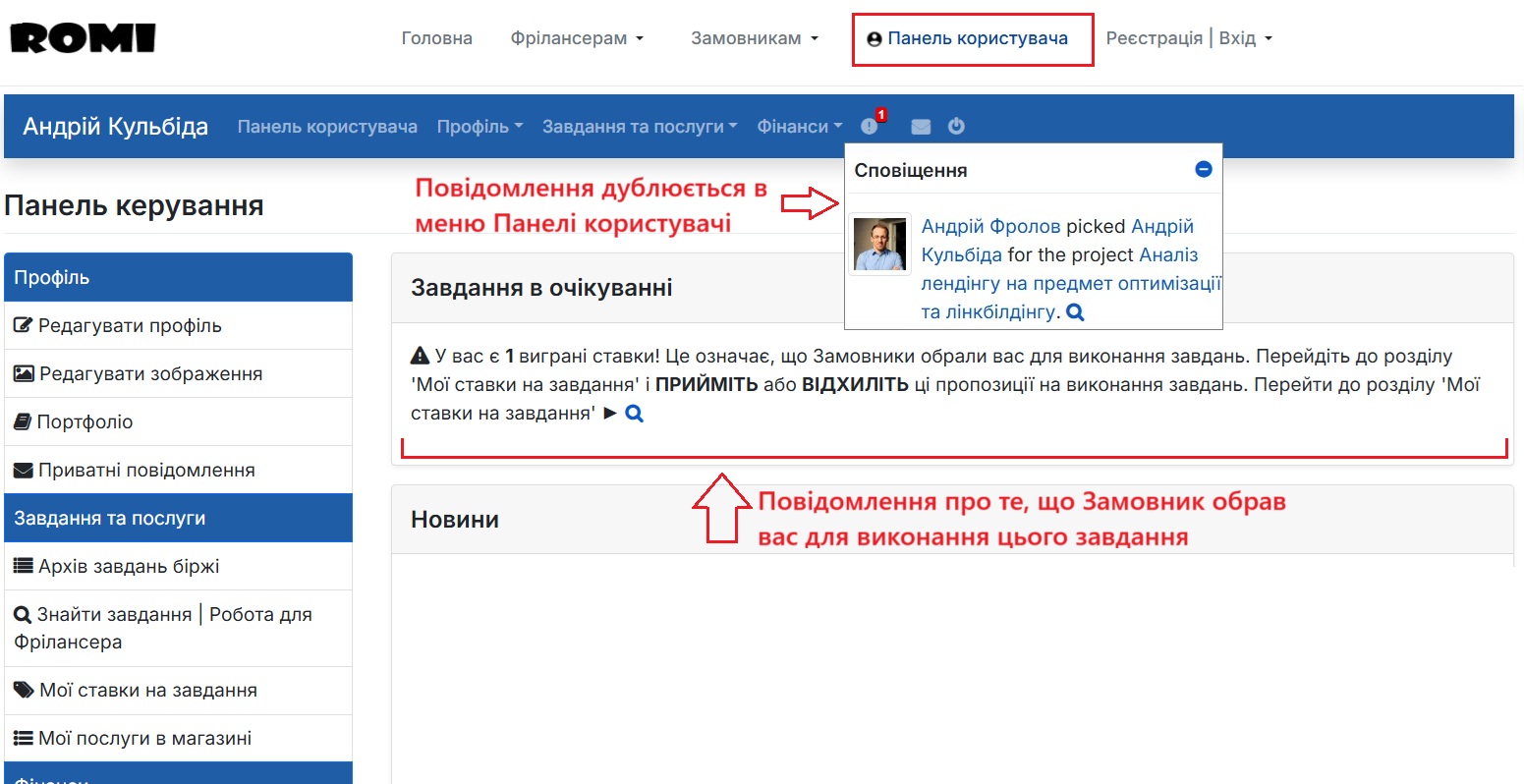Viewport: 1524px width, 784px height.
Task: Click magnifier icon after notification project text
Action: 1075,312
